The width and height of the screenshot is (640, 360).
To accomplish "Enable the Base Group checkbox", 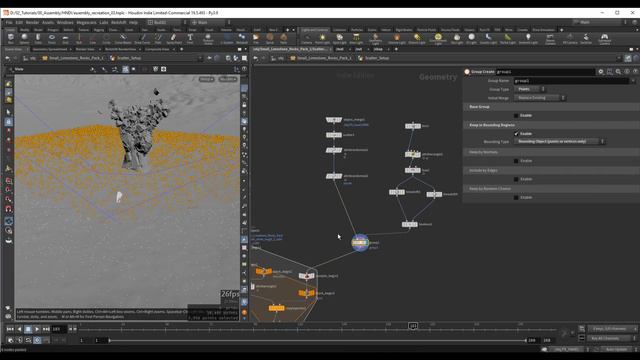I will click(516, 116).
